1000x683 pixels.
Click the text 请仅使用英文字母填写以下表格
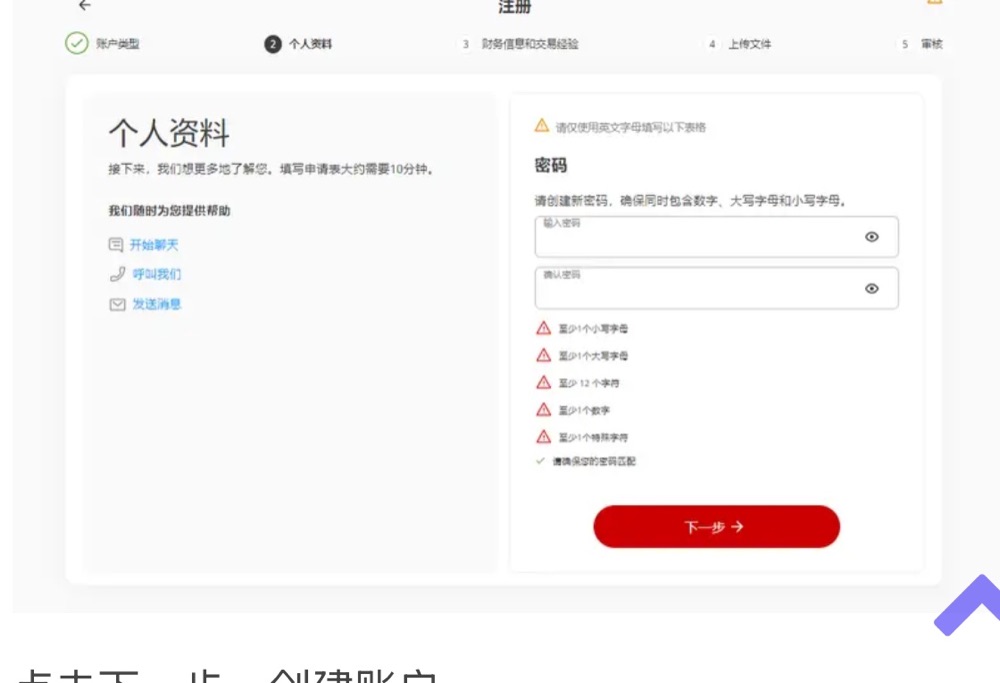click(631, 128)
